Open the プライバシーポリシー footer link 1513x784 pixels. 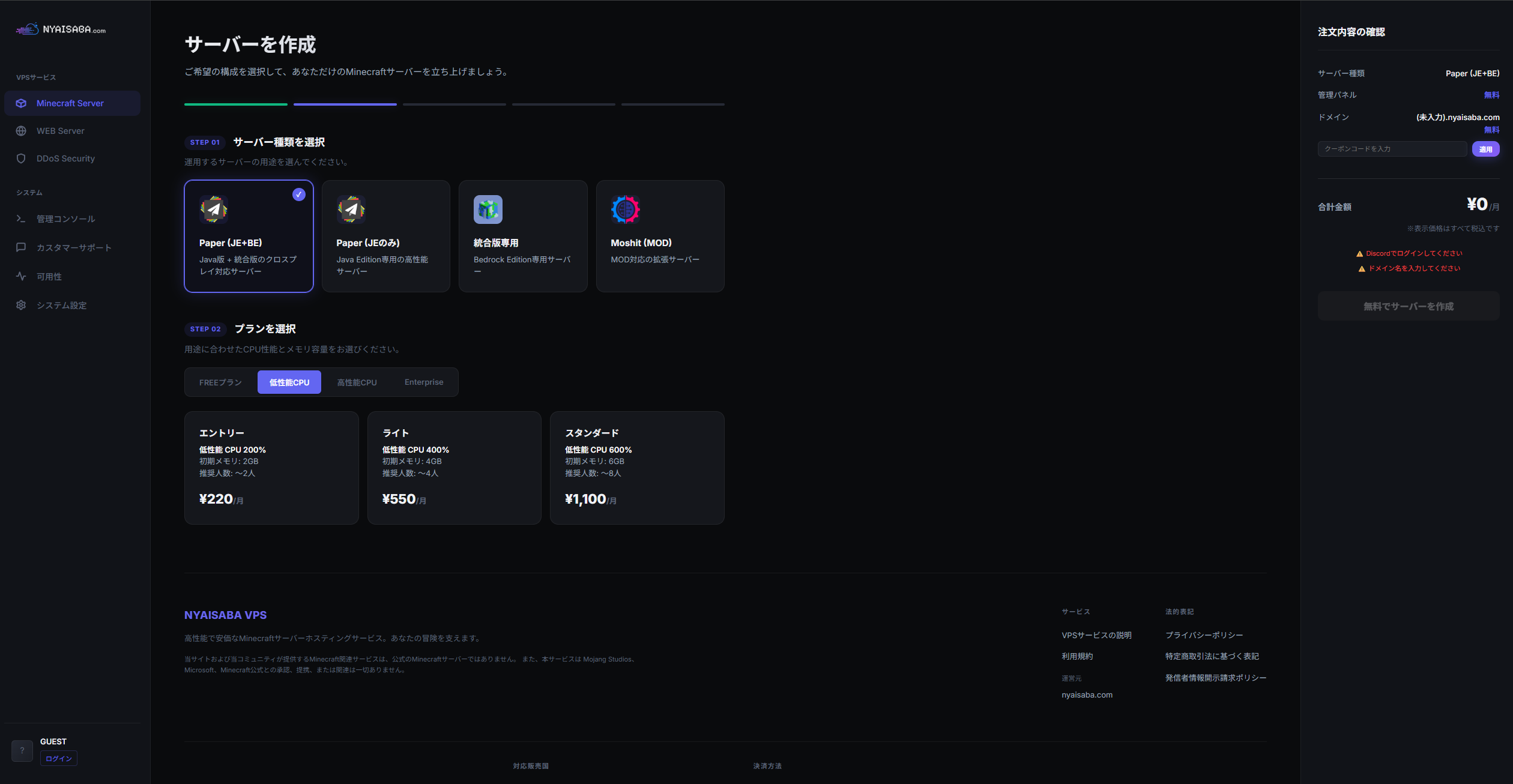[1204, 635]
